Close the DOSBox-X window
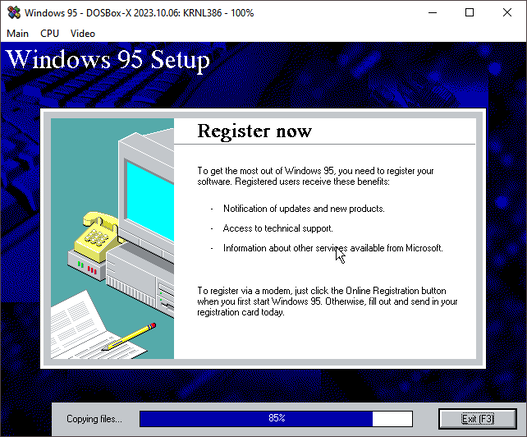Viewport: 527px width, 437px height. coord(507,13)
